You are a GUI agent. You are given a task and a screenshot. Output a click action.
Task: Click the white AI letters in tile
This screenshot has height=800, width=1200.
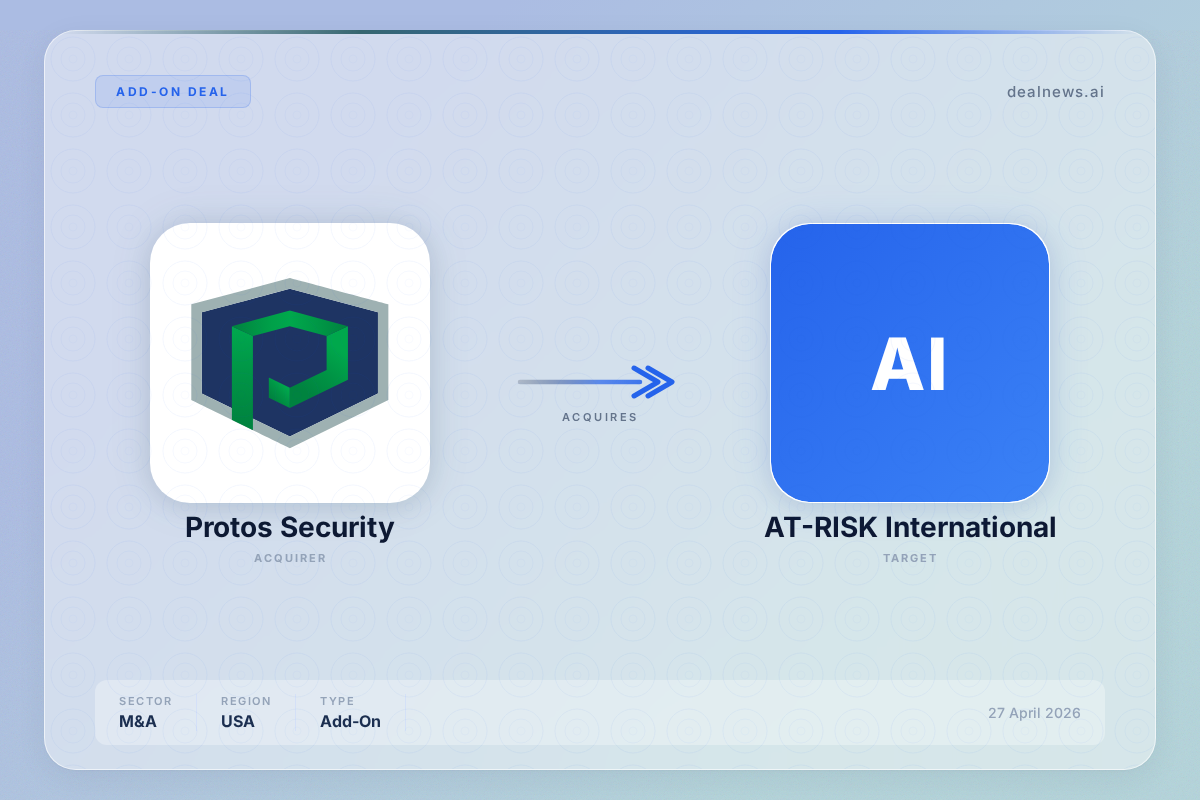pos(909,365)
